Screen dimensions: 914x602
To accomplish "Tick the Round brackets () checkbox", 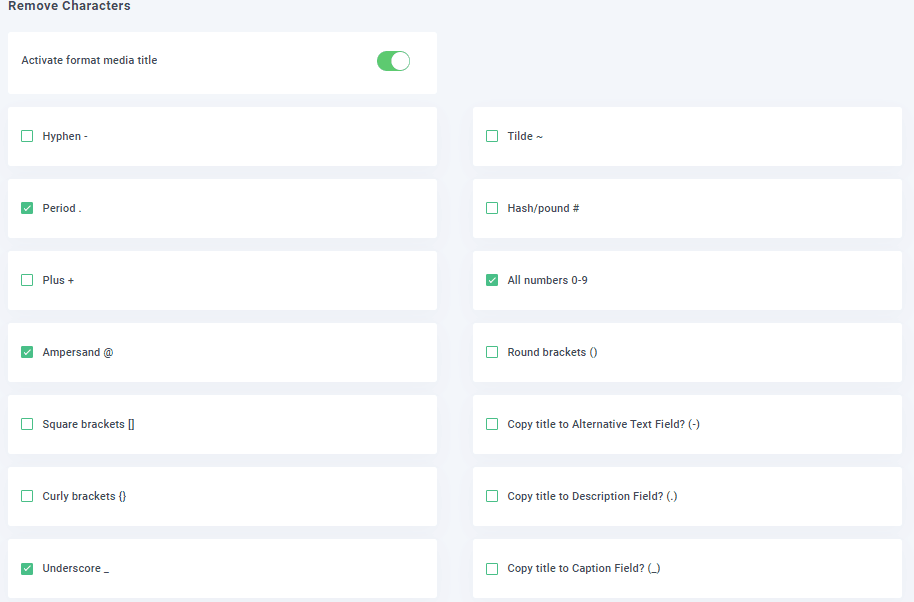I will pyautogui.click(x=492, y=352).
